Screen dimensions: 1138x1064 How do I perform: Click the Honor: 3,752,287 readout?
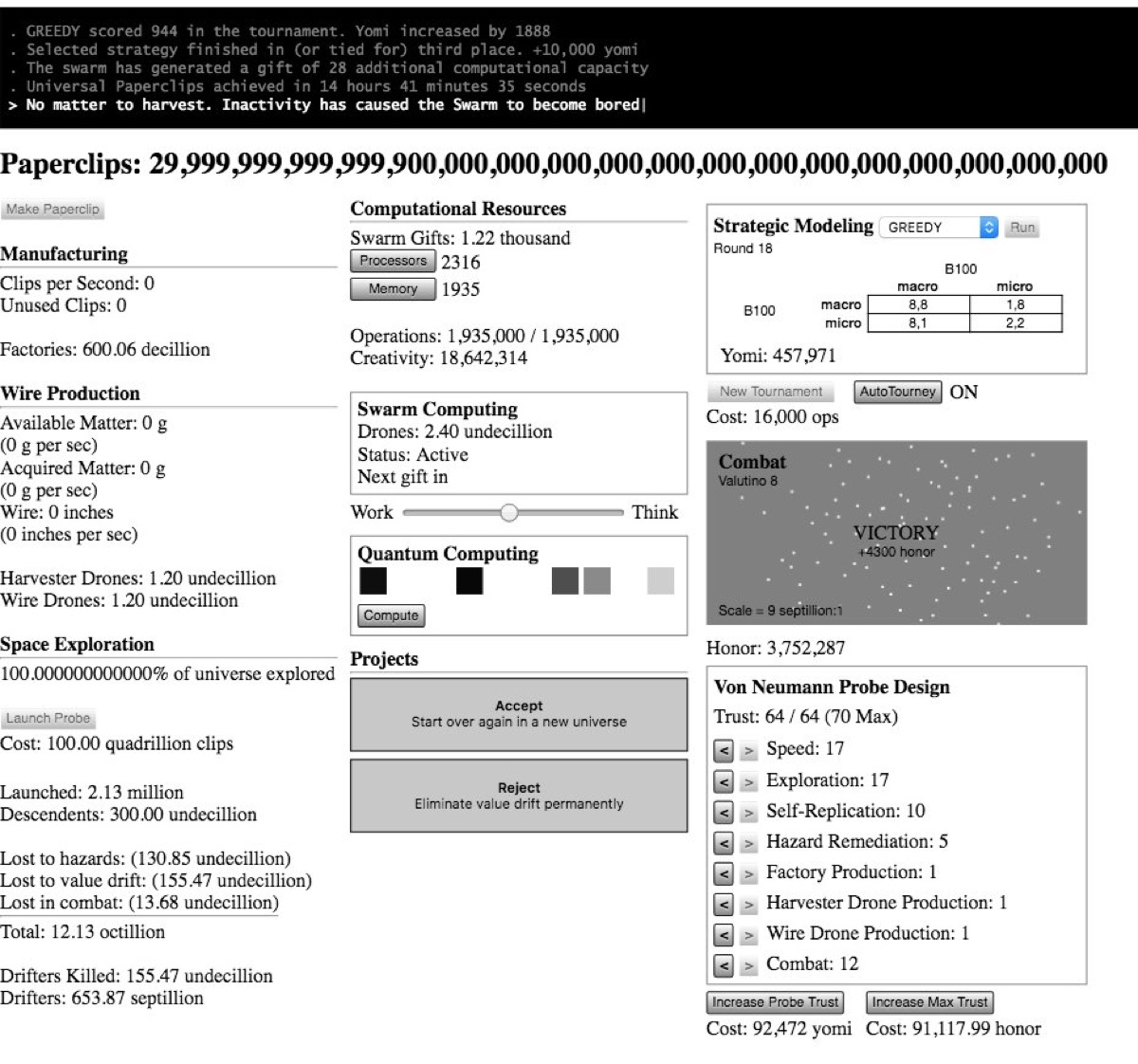pyautogui.click(x=776, y=649)
